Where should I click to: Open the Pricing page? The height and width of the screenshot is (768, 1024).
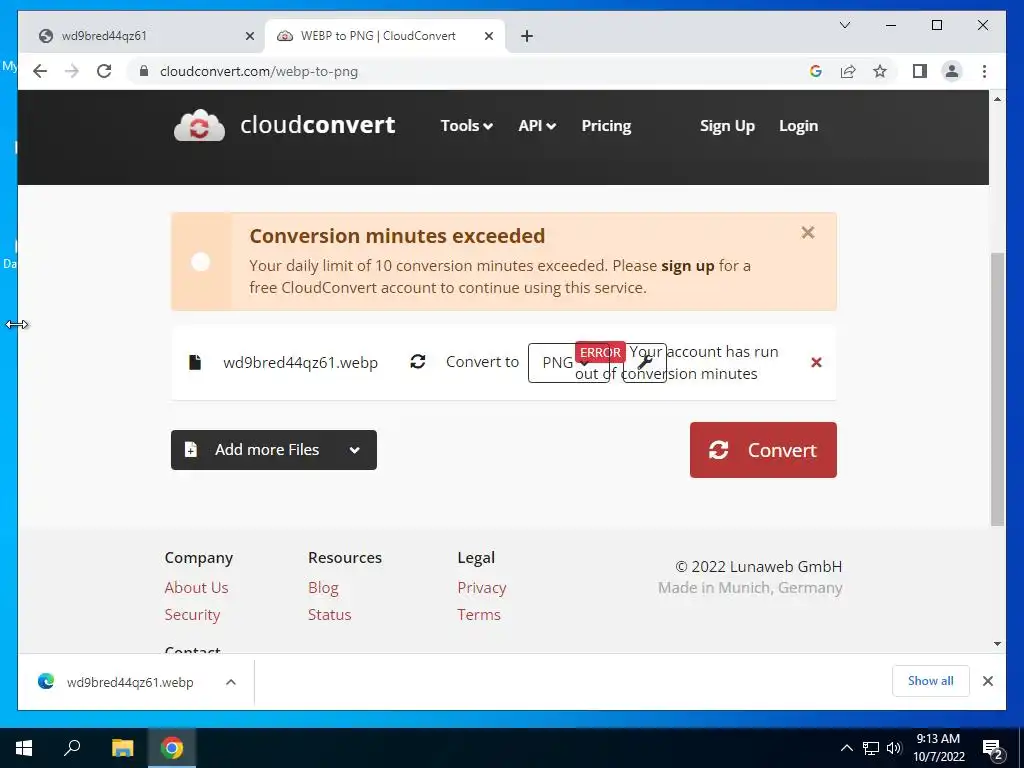click(x=606, y=125)
